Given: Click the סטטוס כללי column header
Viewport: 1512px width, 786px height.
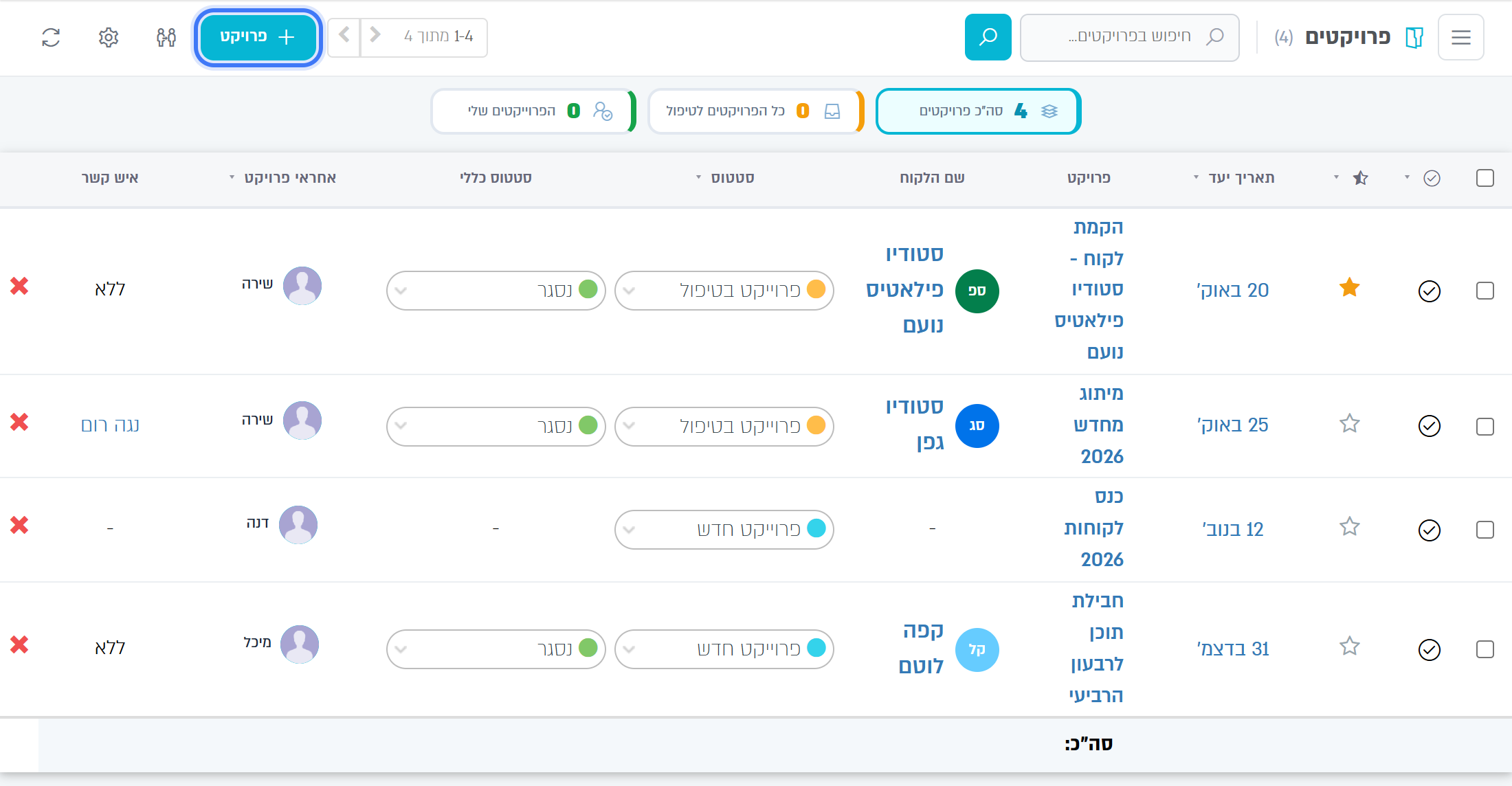Looking at the screenshot, I should (x=496, y=178).
